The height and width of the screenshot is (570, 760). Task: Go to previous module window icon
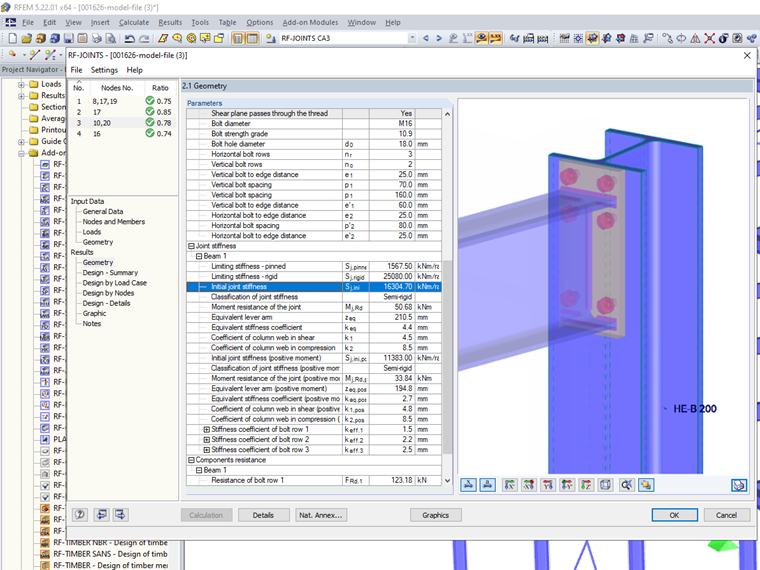point(101,515)
